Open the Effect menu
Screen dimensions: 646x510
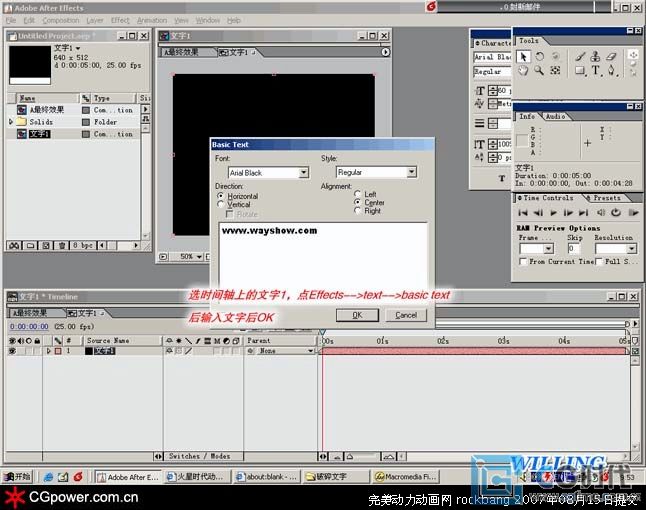(x=120, y=20)
